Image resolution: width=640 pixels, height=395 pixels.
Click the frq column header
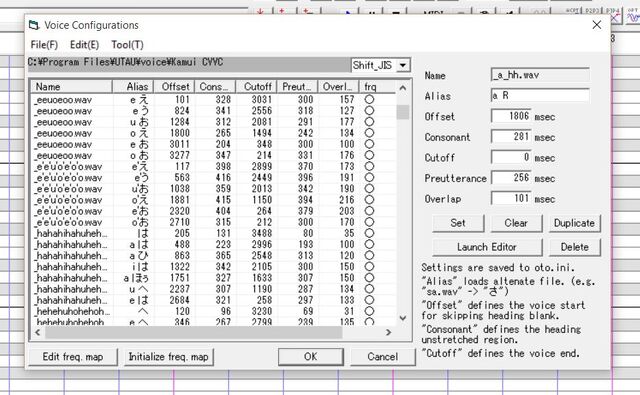pyautogui.click(x=377, y=87)
